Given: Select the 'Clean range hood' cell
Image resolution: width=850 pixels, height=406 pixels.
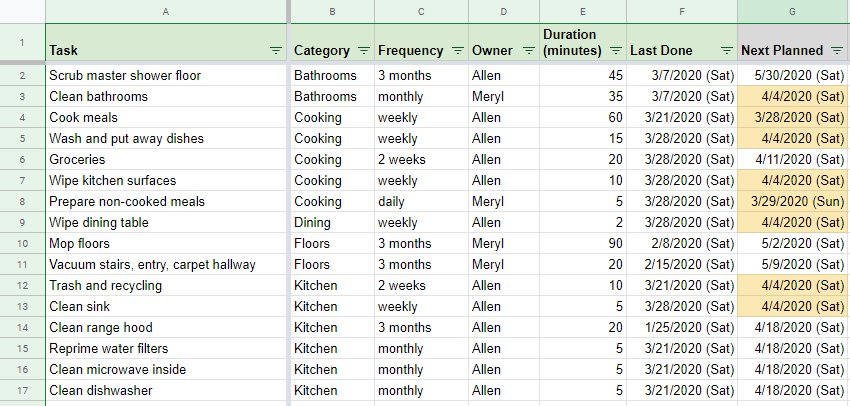Looking at the screenshot, I should click(166, 327).
